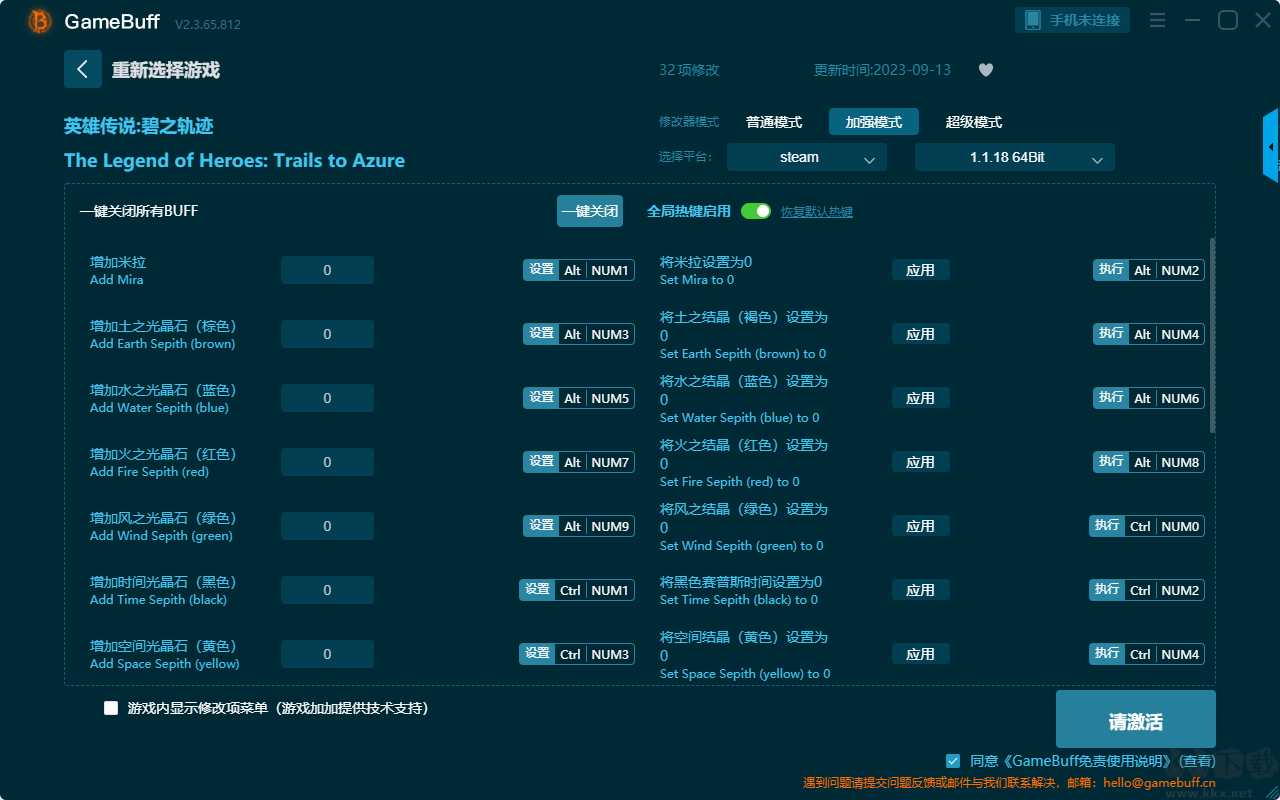Toggle the global hotkey switch
Image resolution: width=1280 pixels, height=800 pixels.
(x=756, y=211)
